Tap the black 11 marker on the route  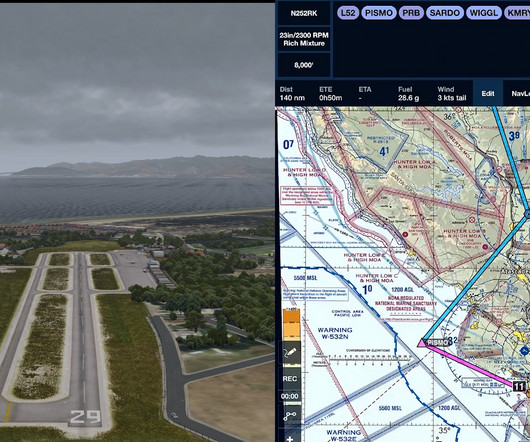pos(519,386)
